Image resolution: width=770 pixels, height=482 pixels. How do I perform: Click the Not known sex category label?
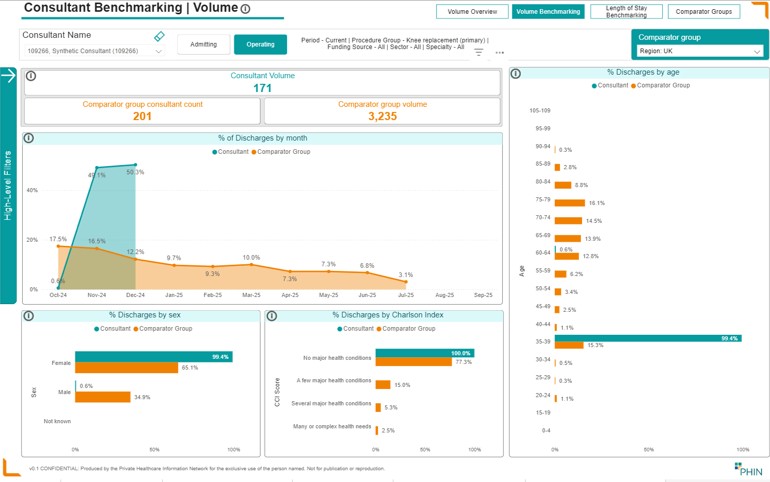point(57,422)
